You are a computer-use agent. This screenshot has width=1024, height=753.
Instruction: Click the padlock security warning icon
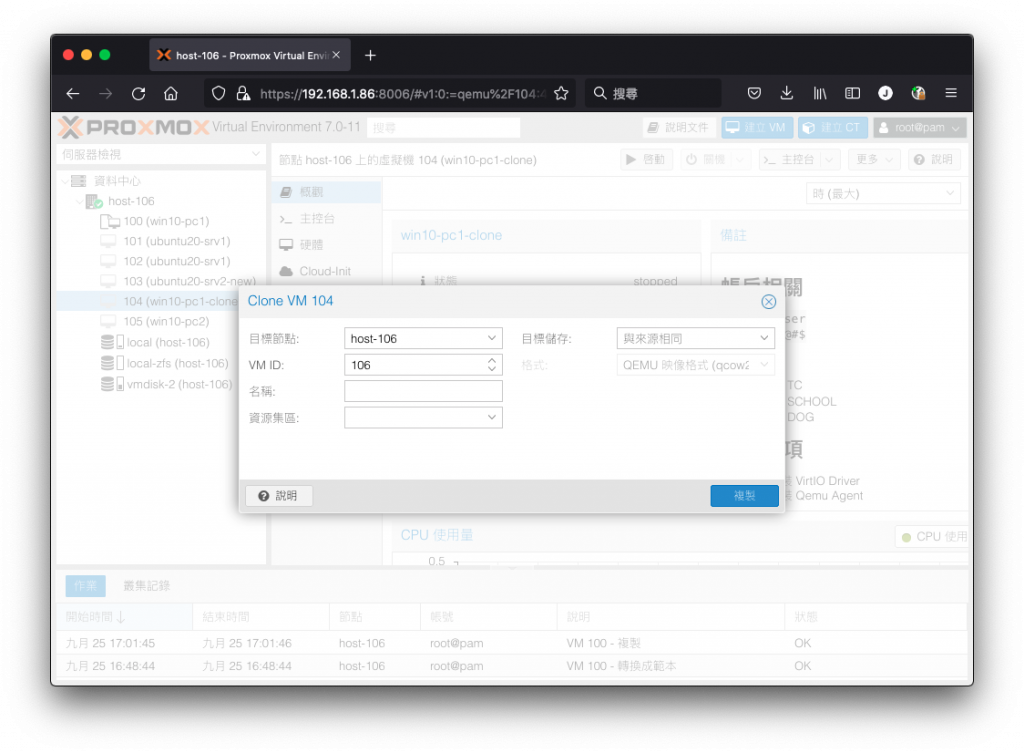(x=243, y=93)
